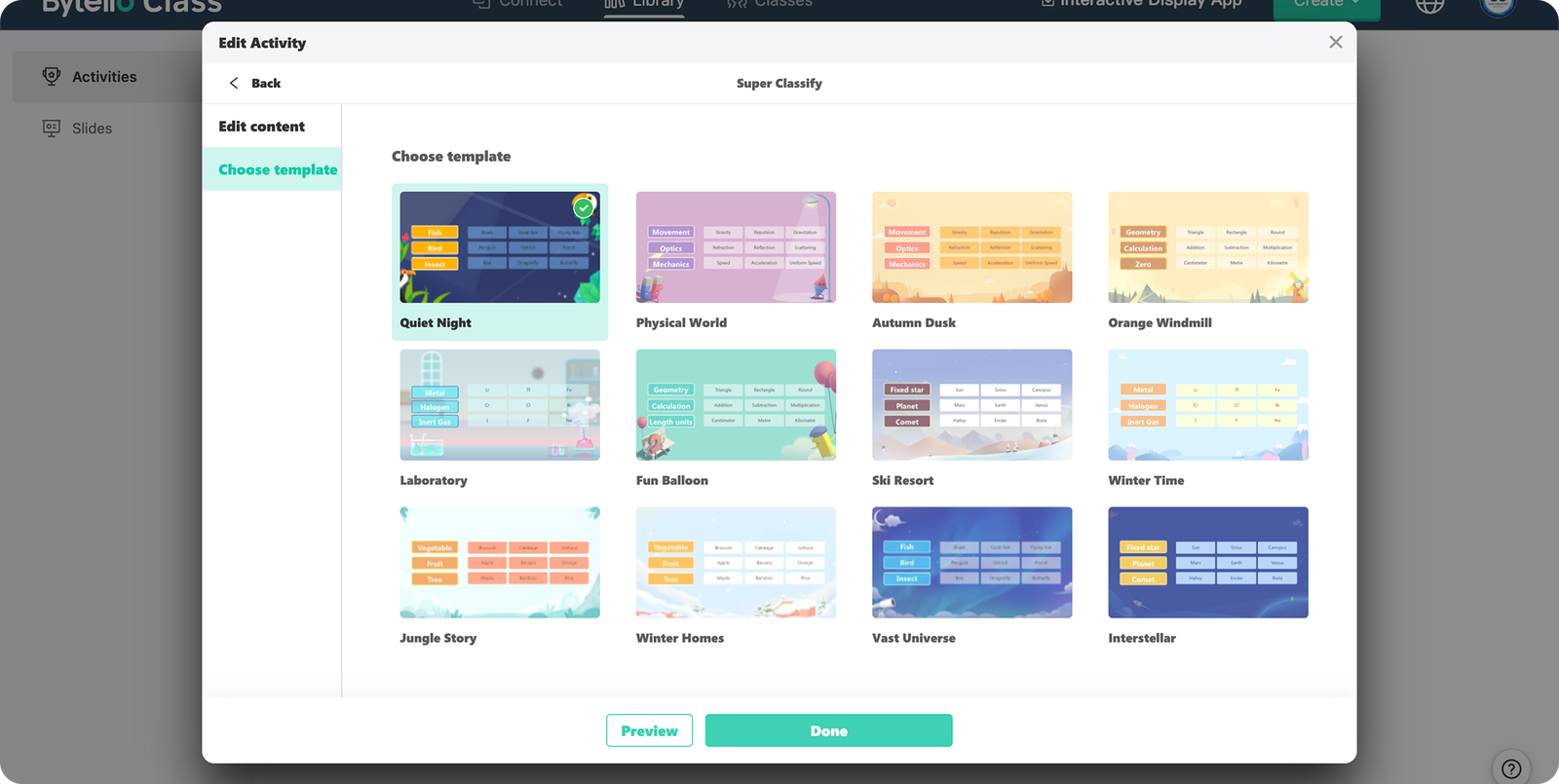The width and height of the screenshot is (1559, 784).
Task: Click the globe language icon
Action: [x=1429, y=5]
